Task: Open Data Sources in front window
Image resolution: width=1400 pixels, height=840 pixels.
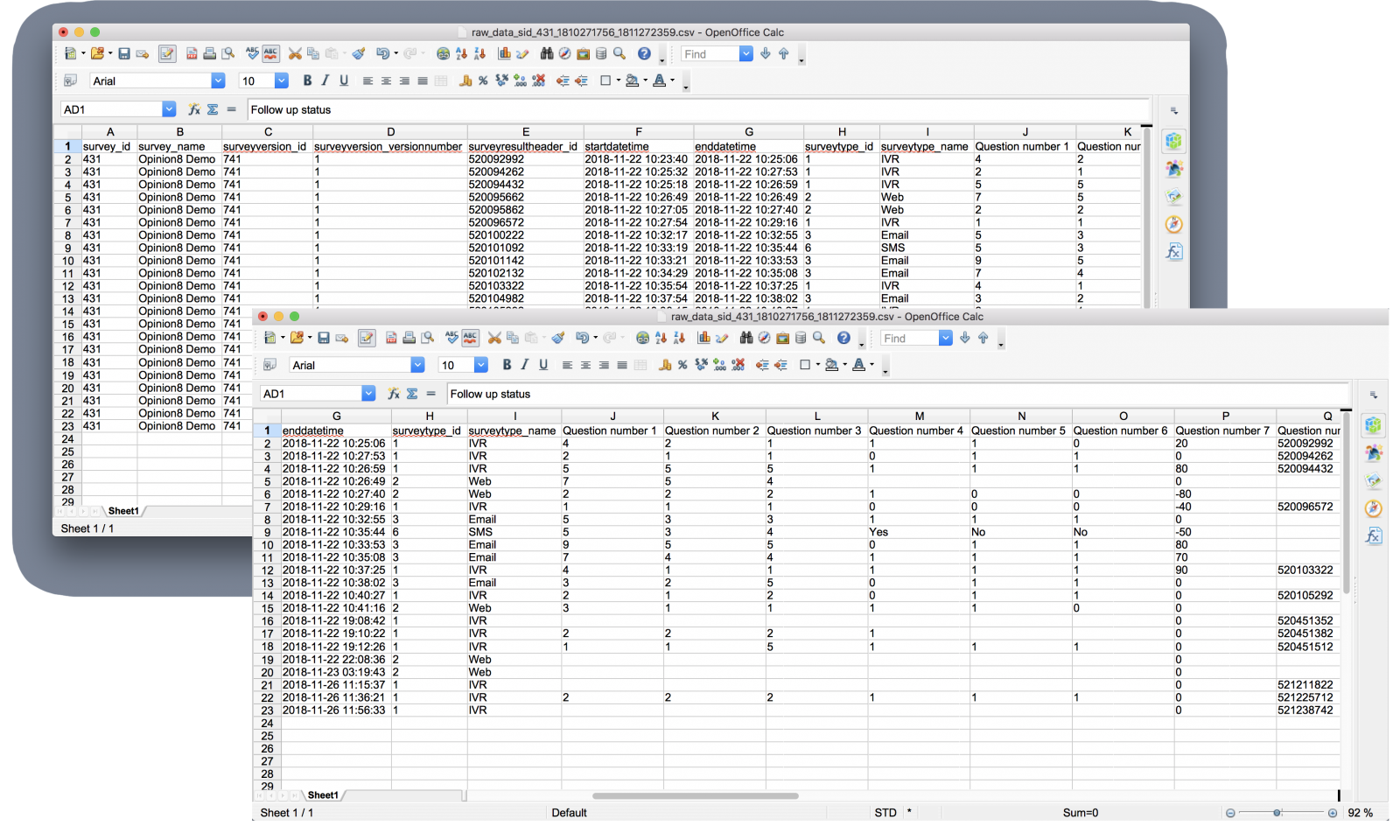Action: 801,339
